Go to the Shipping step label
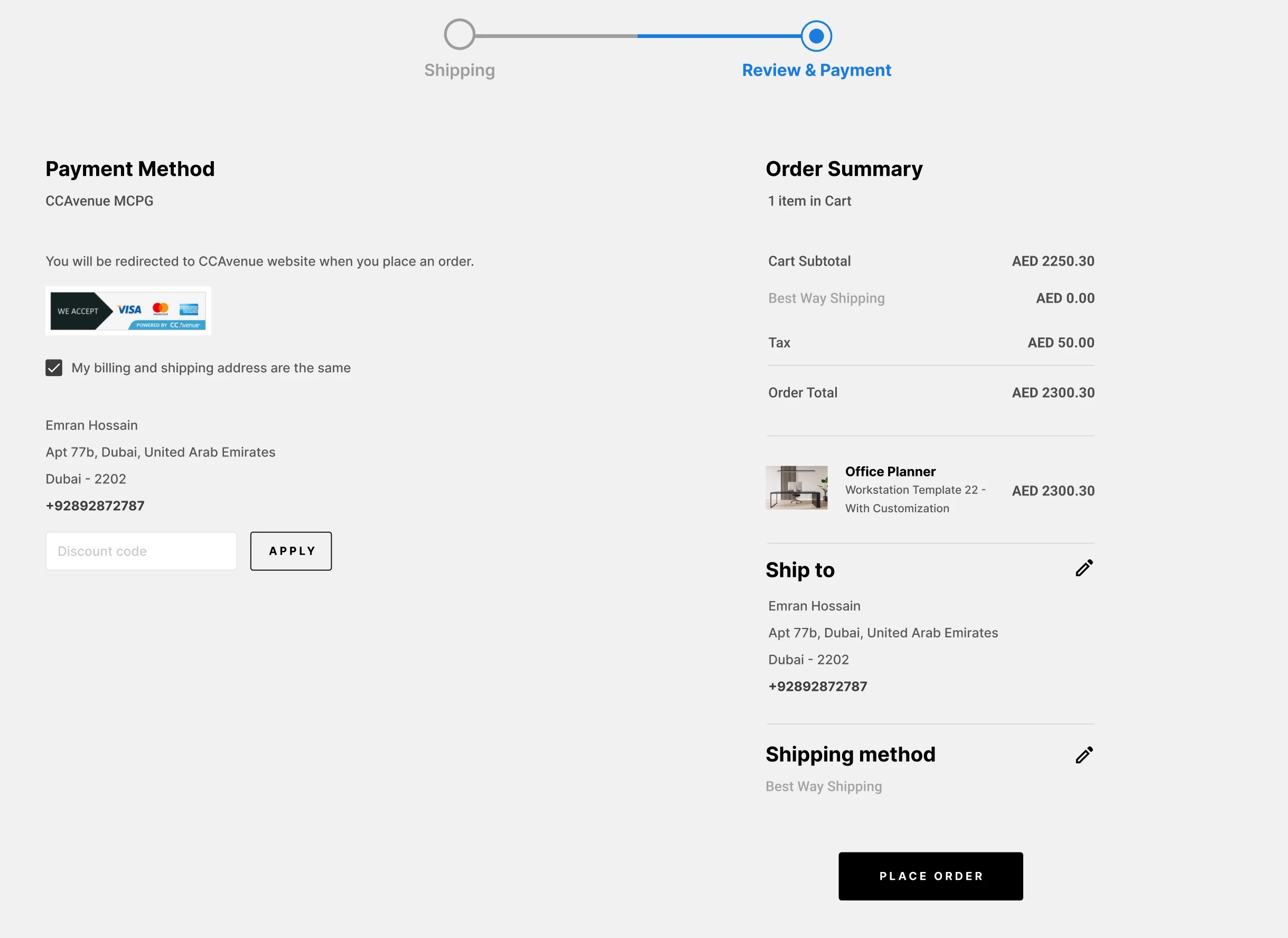Screen dimensions: 1288x938 click(x=460, y=70)
